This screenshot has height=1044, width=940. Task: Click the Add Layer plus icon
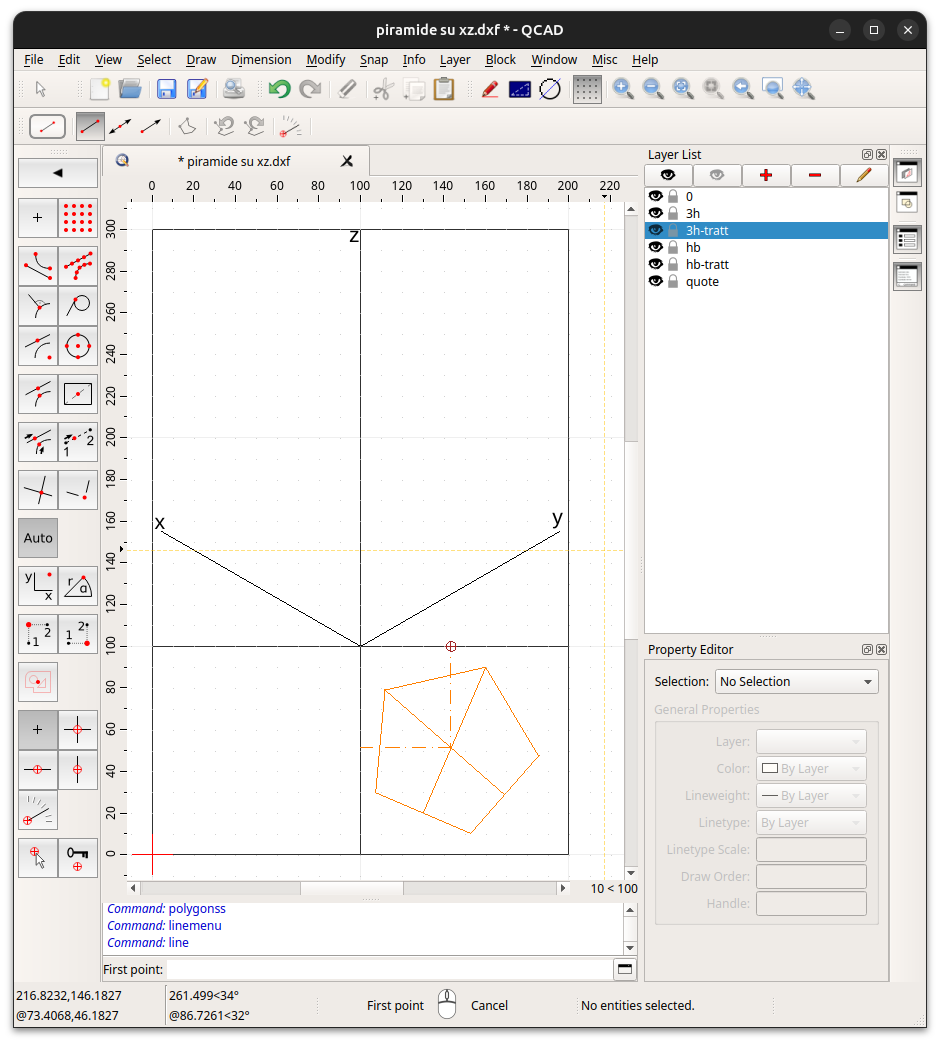pos(766,176)
